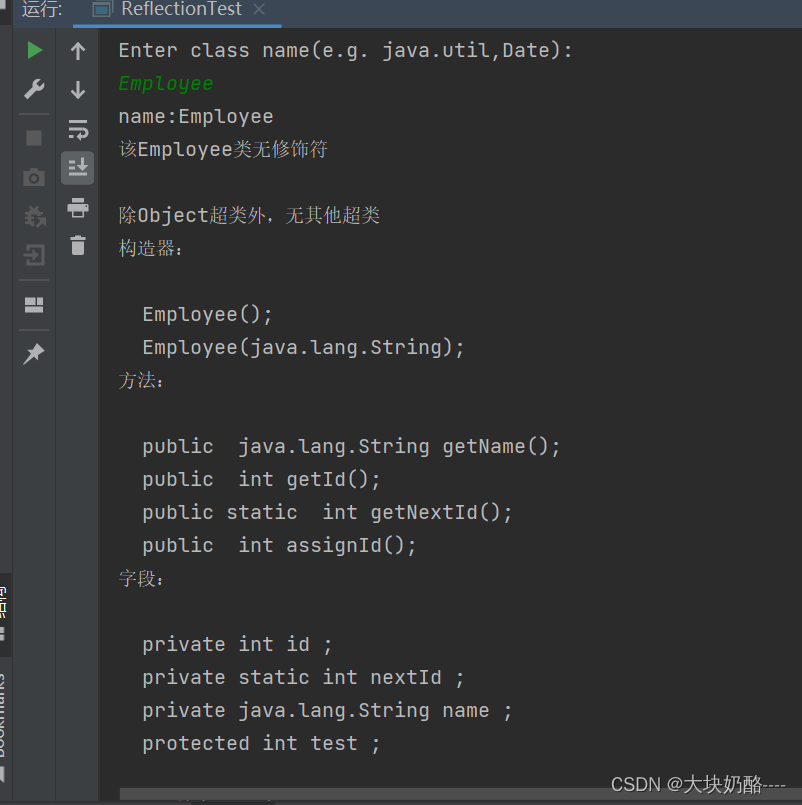
Task: Clear all console output with trash icon
Action: coord(78,244)
